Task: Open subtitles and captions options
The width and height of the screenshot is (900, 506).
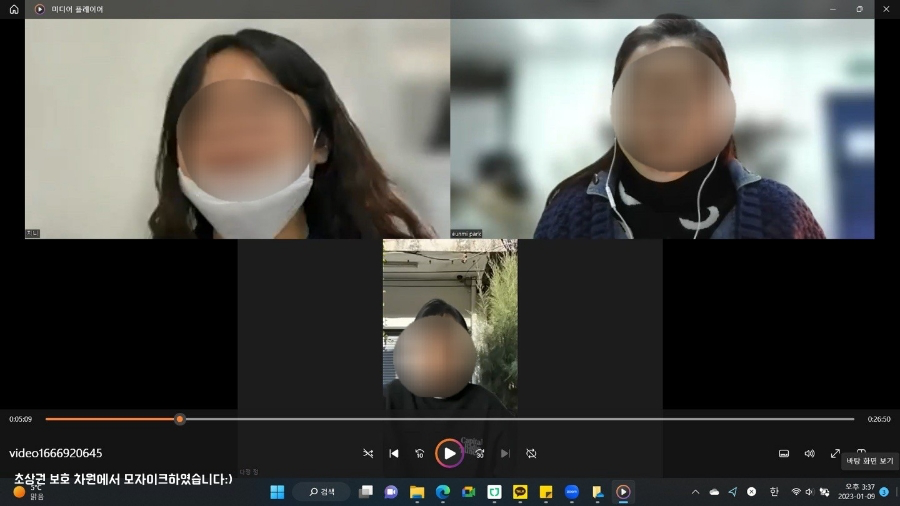Action: pyautogui.click(x=783, y=453)
